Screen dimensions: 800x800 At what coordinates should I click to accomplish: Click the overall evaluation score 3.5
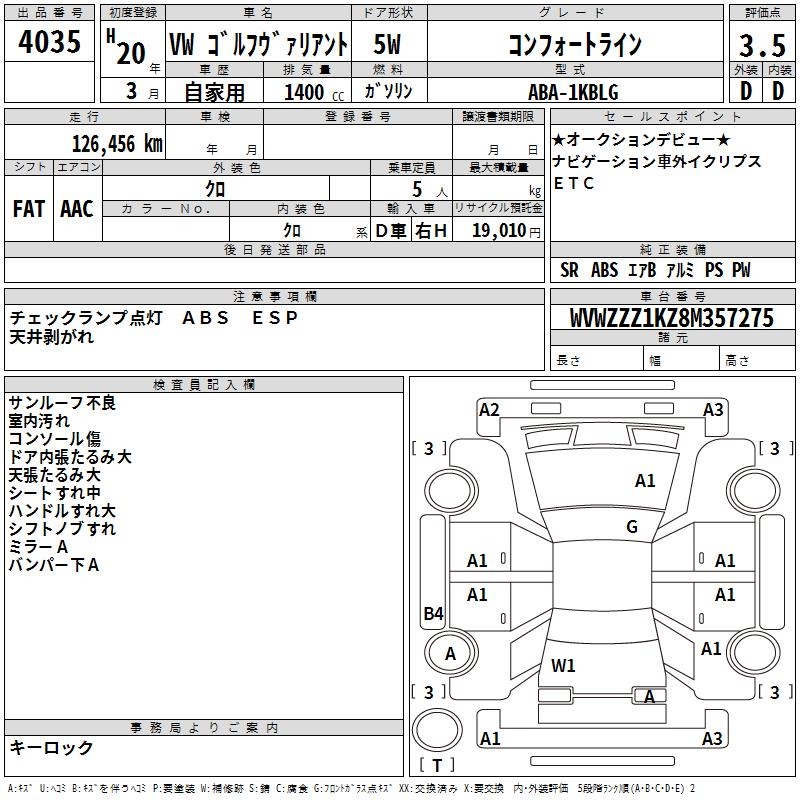pyautogui.click(x=762, y=45)
